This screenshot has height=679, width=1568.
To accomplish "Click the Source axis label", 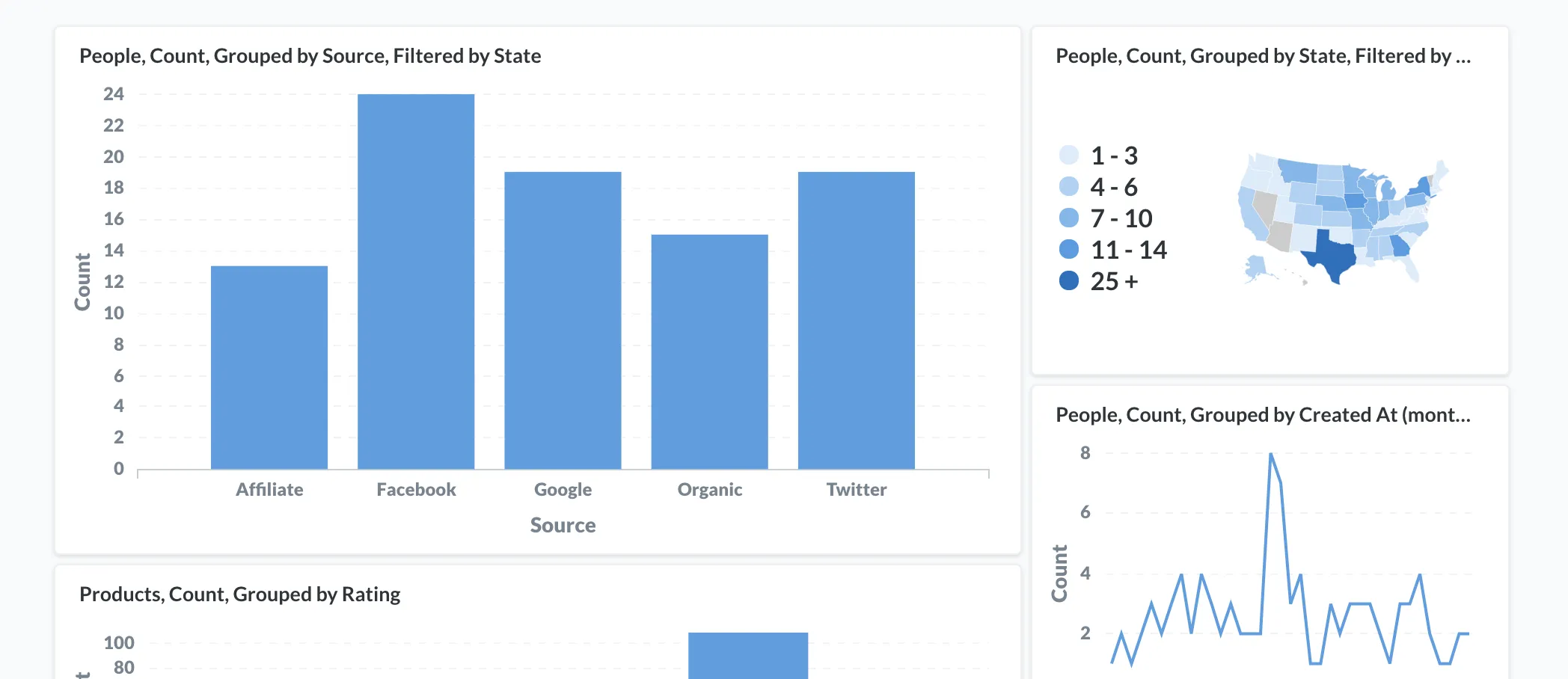I will (x=563, y=525).
